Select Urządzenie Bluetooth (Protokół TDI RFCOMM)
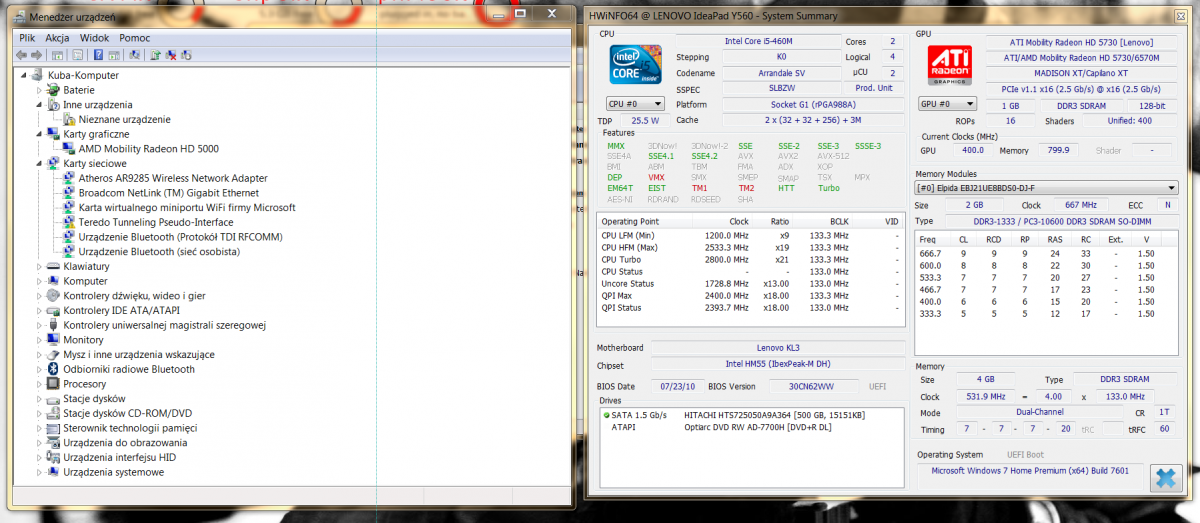This screenshot has width=1200, height=523. (x=180, y=237)
